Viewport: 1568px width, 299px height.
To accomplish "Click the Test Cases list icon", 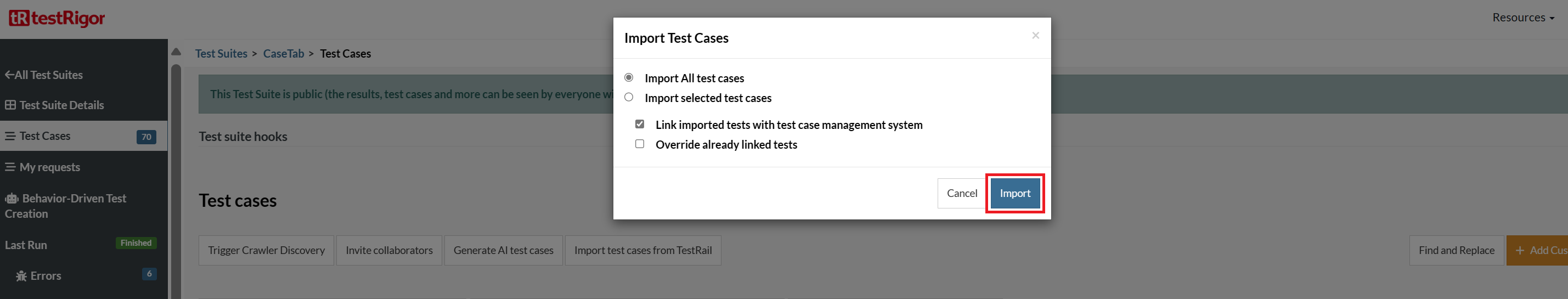I will click(x=10, y=136).
